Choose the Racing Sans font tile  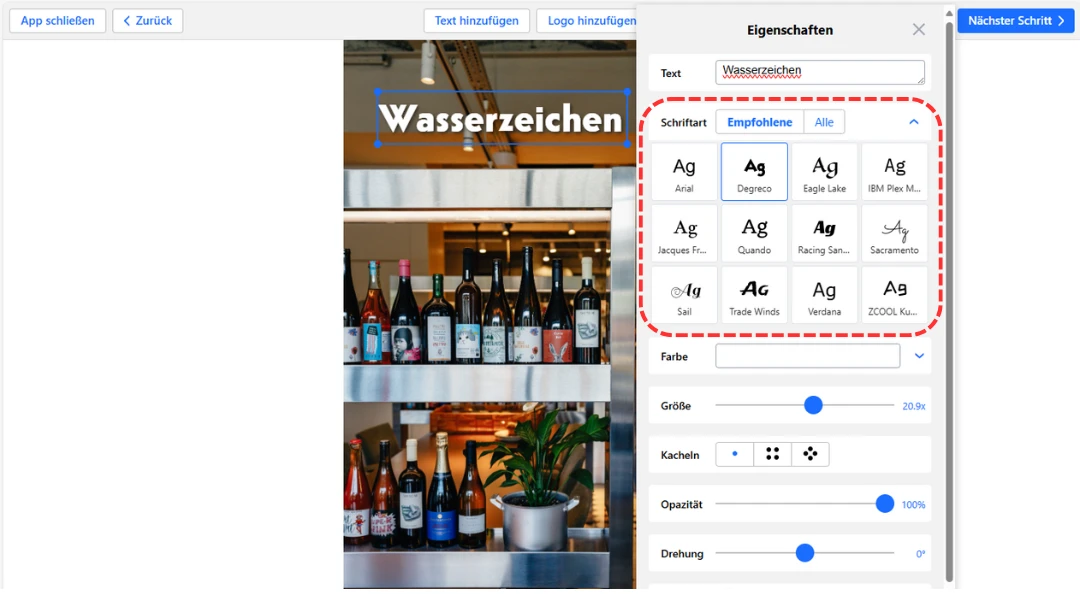[824, 234]
